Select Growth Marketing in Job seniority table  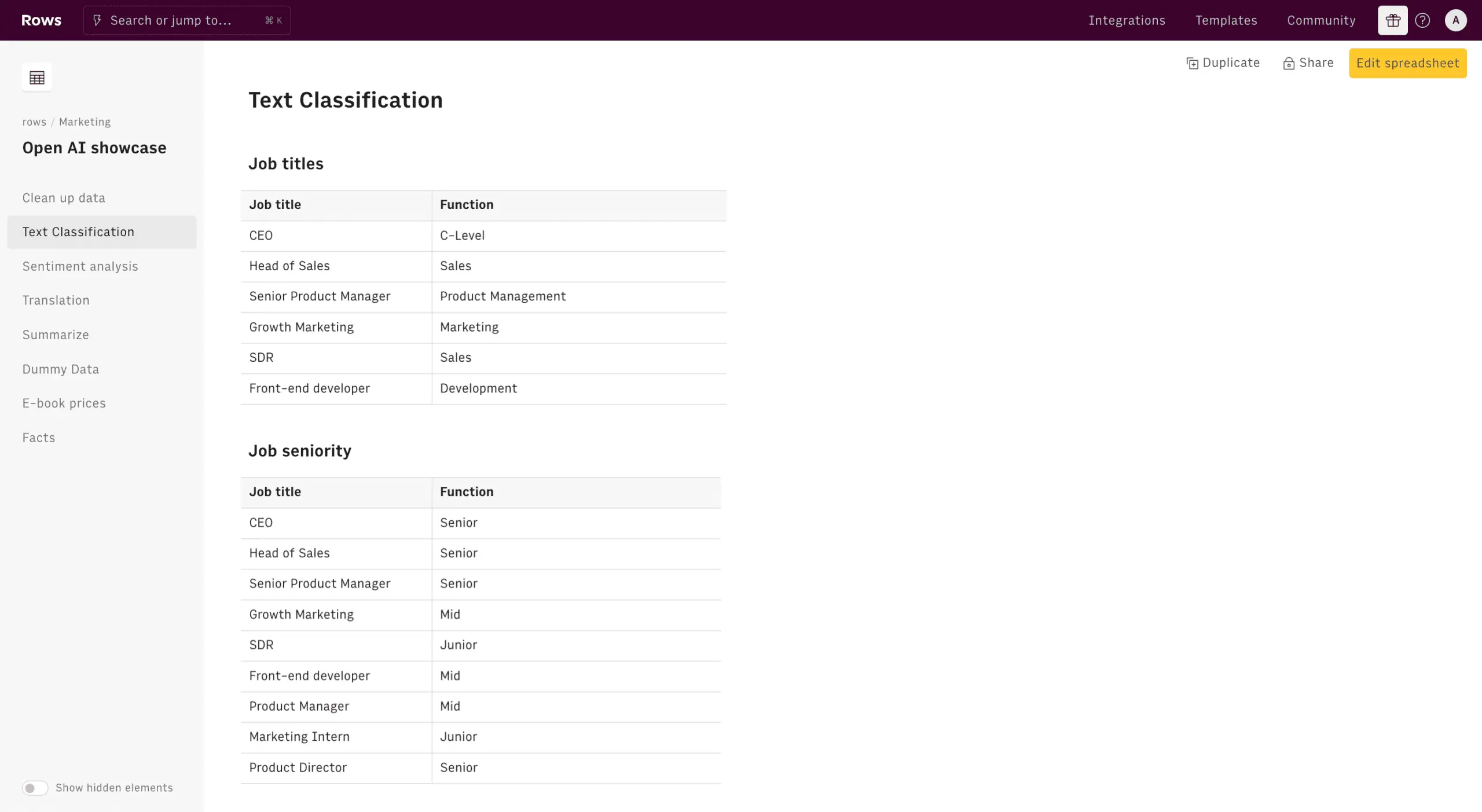point(336,615)
